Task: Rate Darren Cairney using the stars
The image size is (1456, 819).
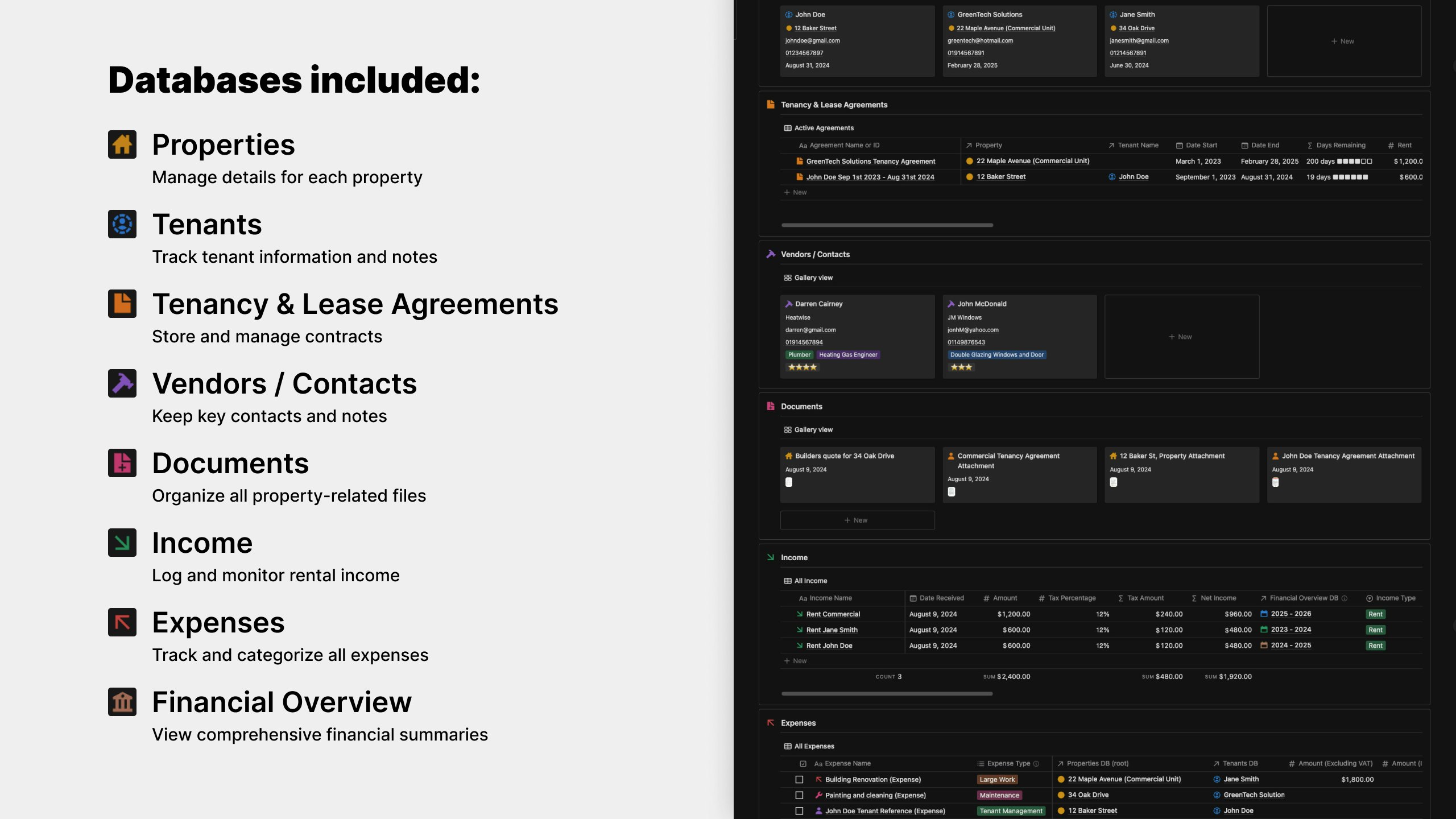Action: coord(803,367)
